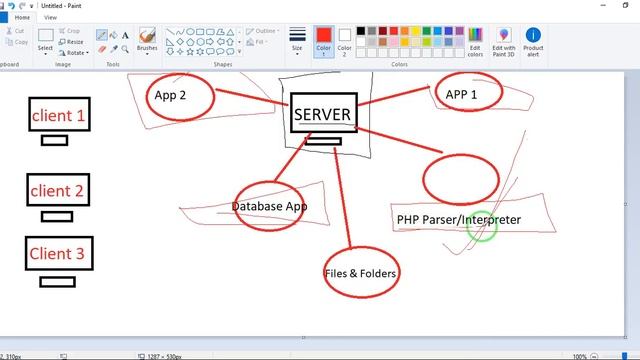
Task: Select the Pencil tool
Action: tap(102, 35)
